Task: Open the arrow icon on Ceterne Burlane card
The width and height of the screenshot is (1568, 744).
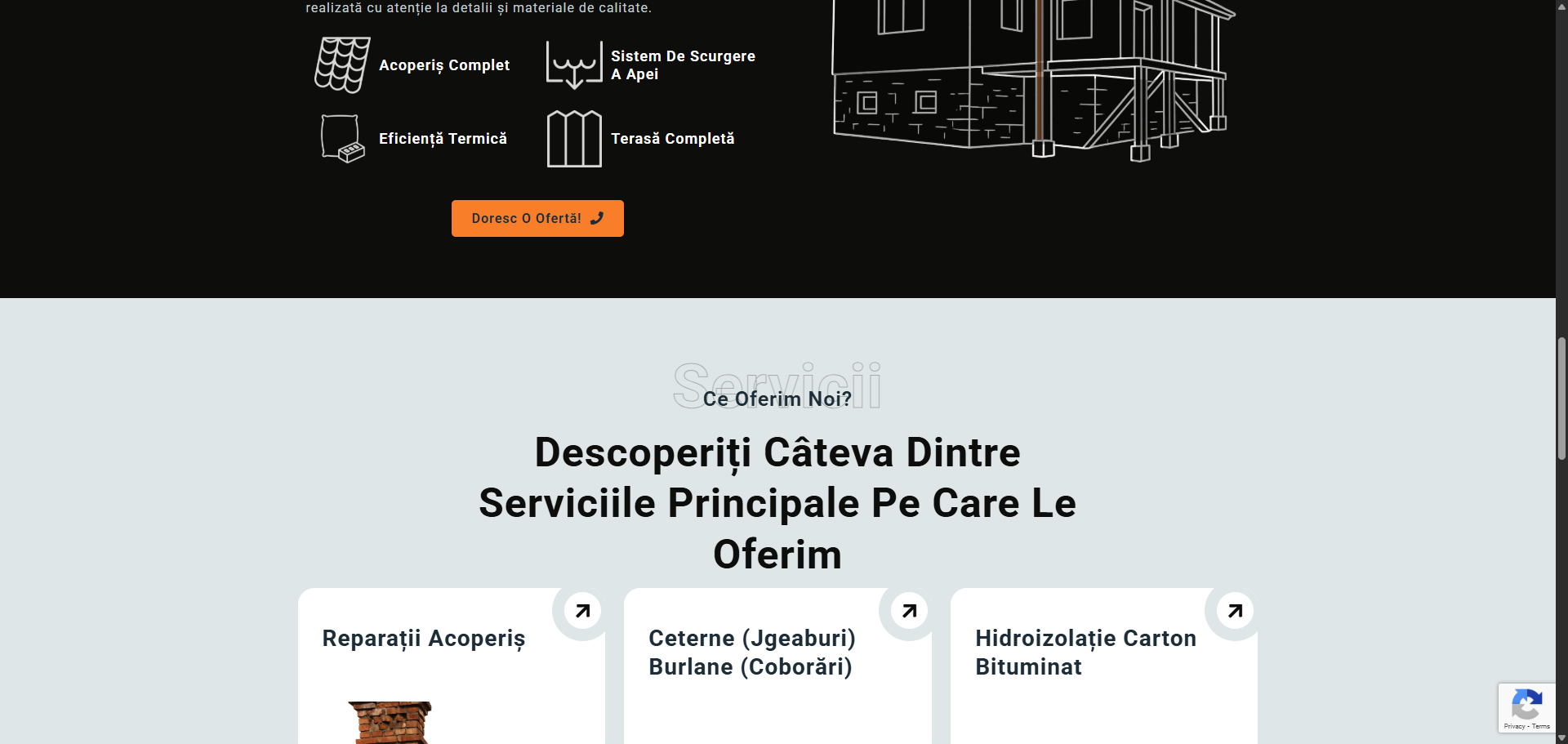Action: 909,611
